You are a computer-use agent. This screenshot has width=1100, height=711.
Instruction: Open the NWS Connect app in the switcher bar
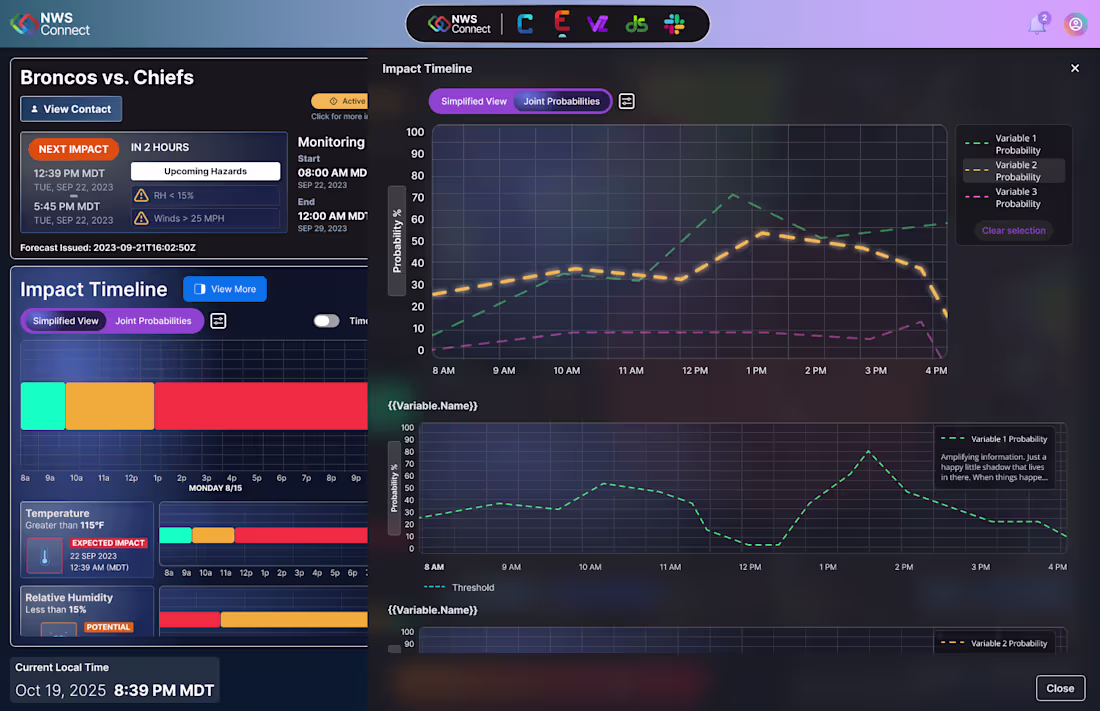pos(459,25)
